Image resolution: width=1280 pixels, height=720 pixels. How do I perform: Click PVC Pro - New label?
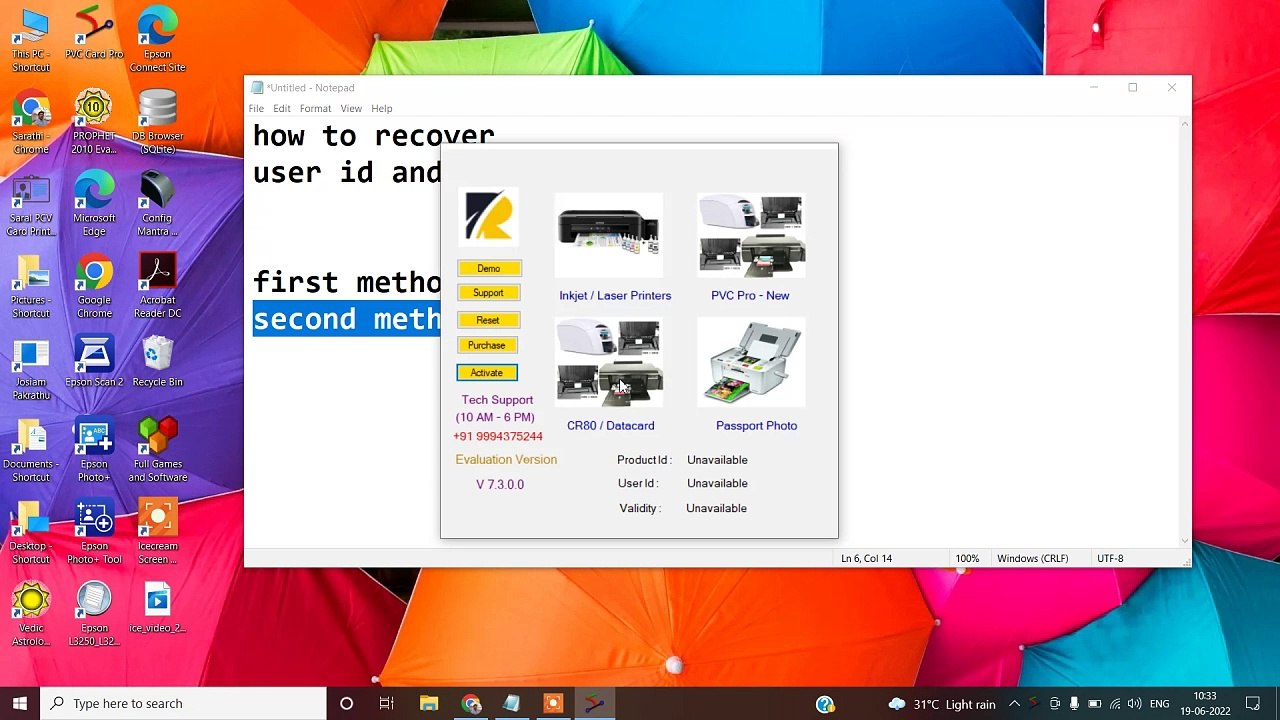point(750,296)
